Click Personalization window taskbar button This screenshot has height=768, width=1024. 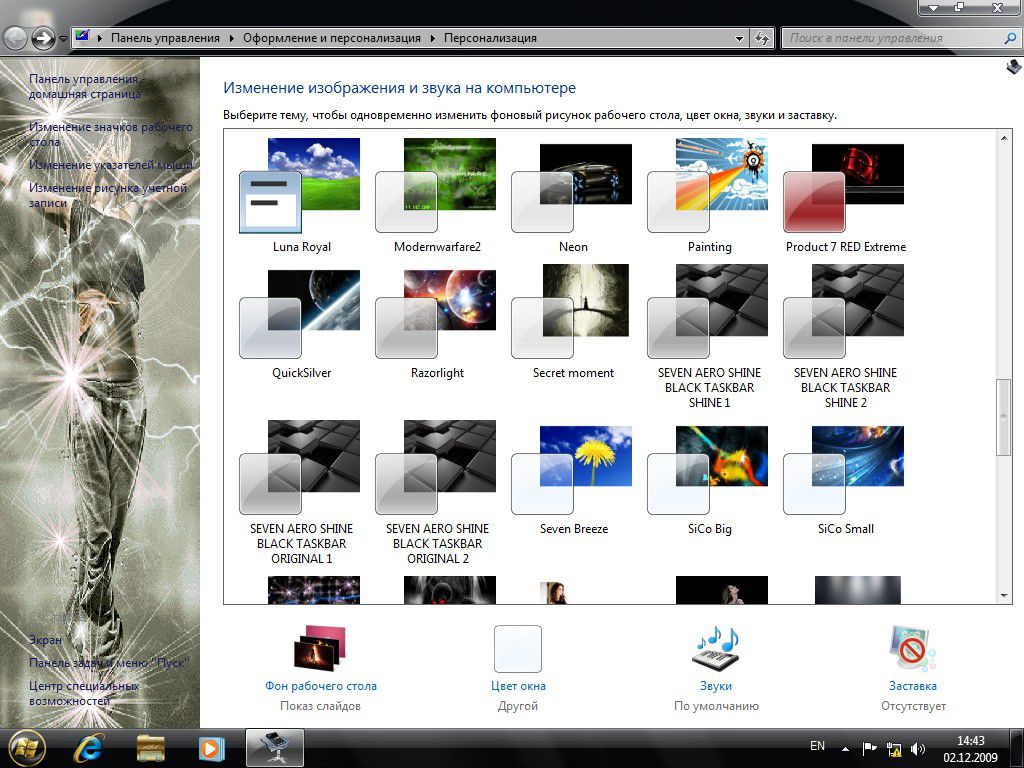click(274, 748)
